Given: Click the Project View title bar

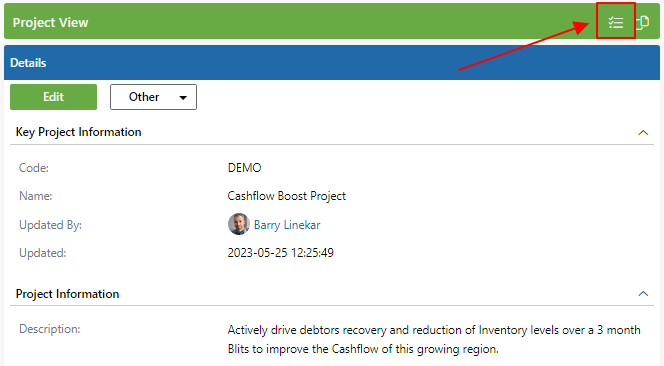Looking at the screenshot, I should 332,21.
